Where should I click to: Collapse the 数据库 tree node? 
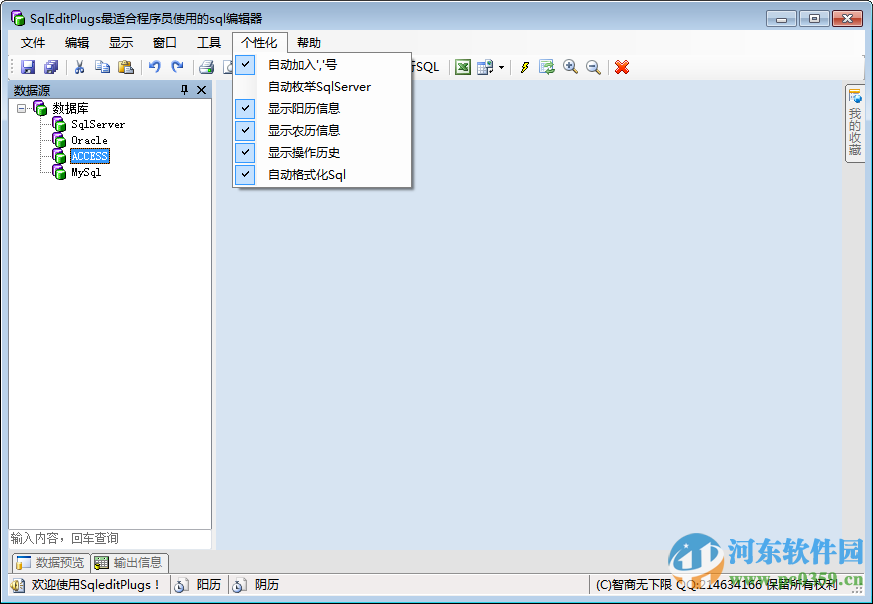tap(23, 107)
